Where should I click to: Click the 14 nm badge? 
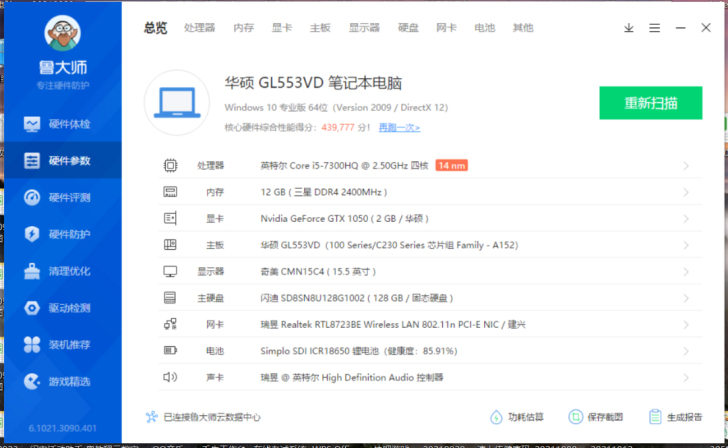click(x=452, y=165)
